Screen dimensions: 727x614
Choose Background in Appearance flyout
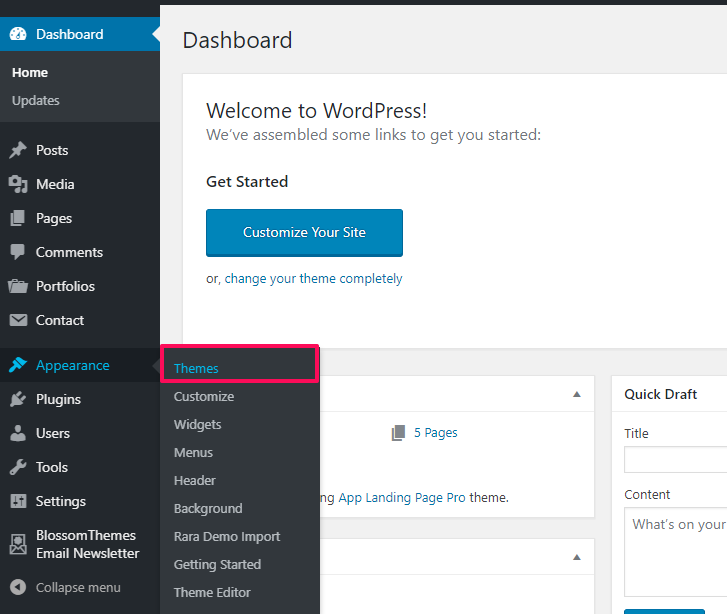point(208,509)
